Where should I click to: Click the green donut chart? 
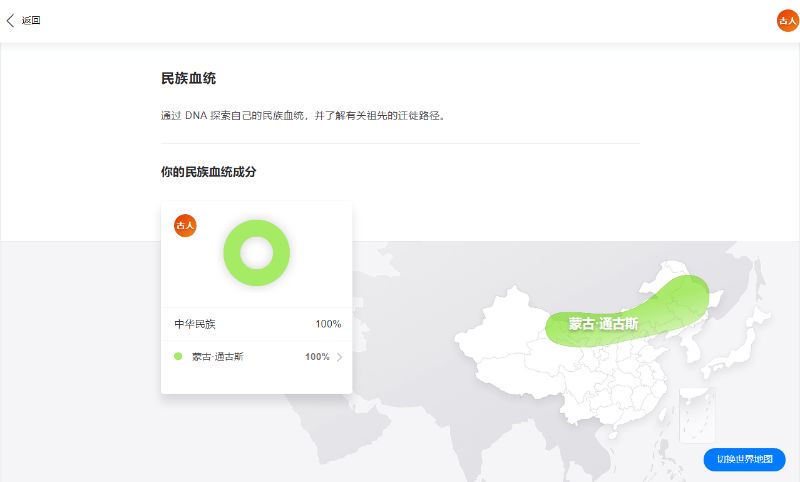point(257,253)
